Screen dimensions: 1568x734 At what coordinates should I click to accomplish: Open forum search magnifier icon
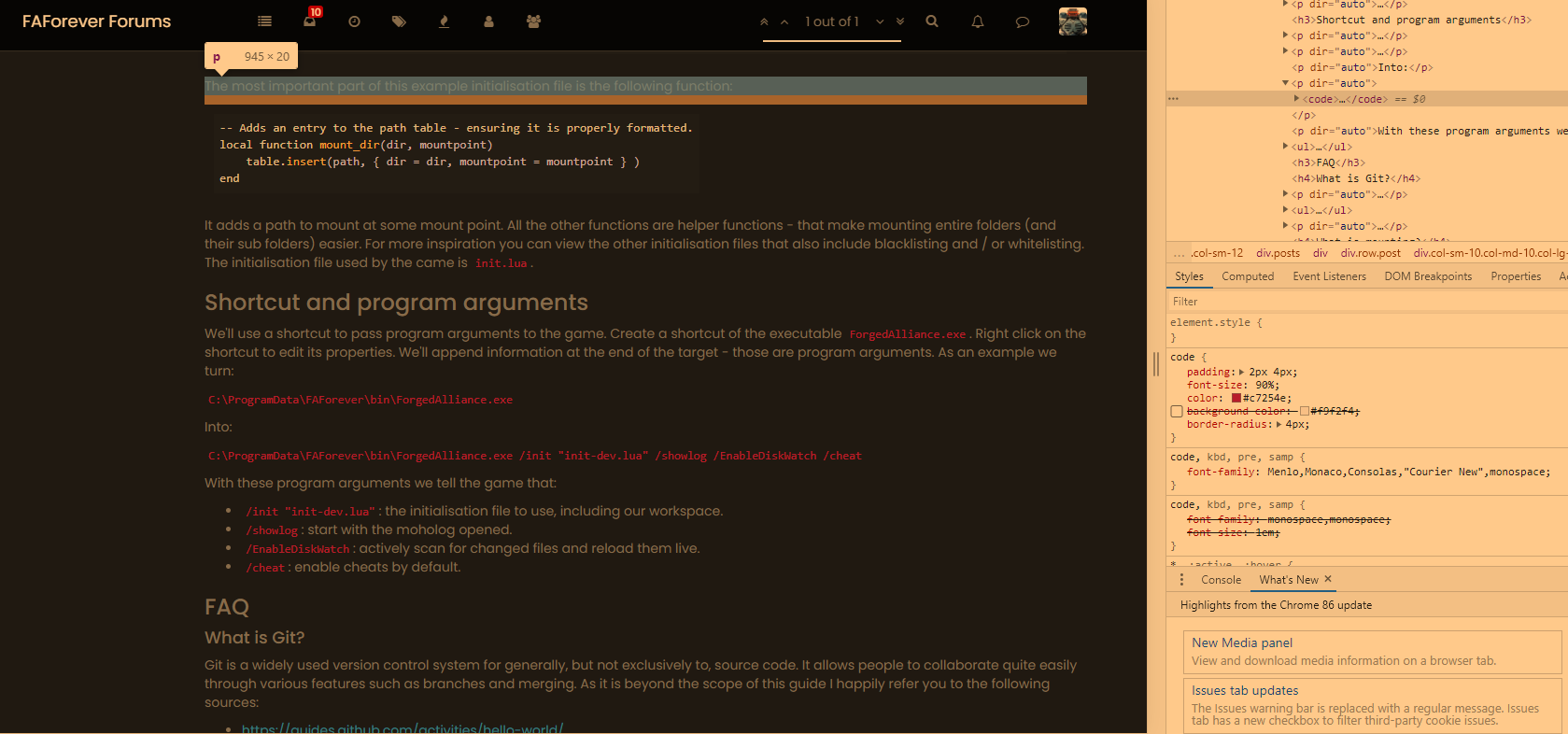point(932,21)
